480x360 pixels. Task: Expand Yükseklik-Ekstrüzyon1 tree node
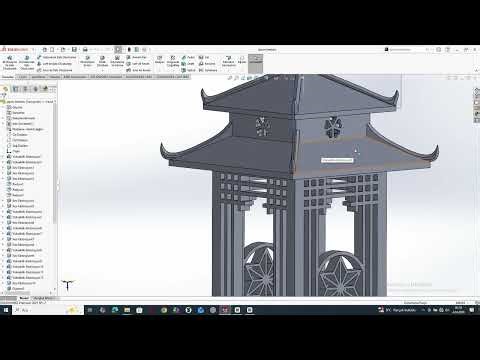3,157
